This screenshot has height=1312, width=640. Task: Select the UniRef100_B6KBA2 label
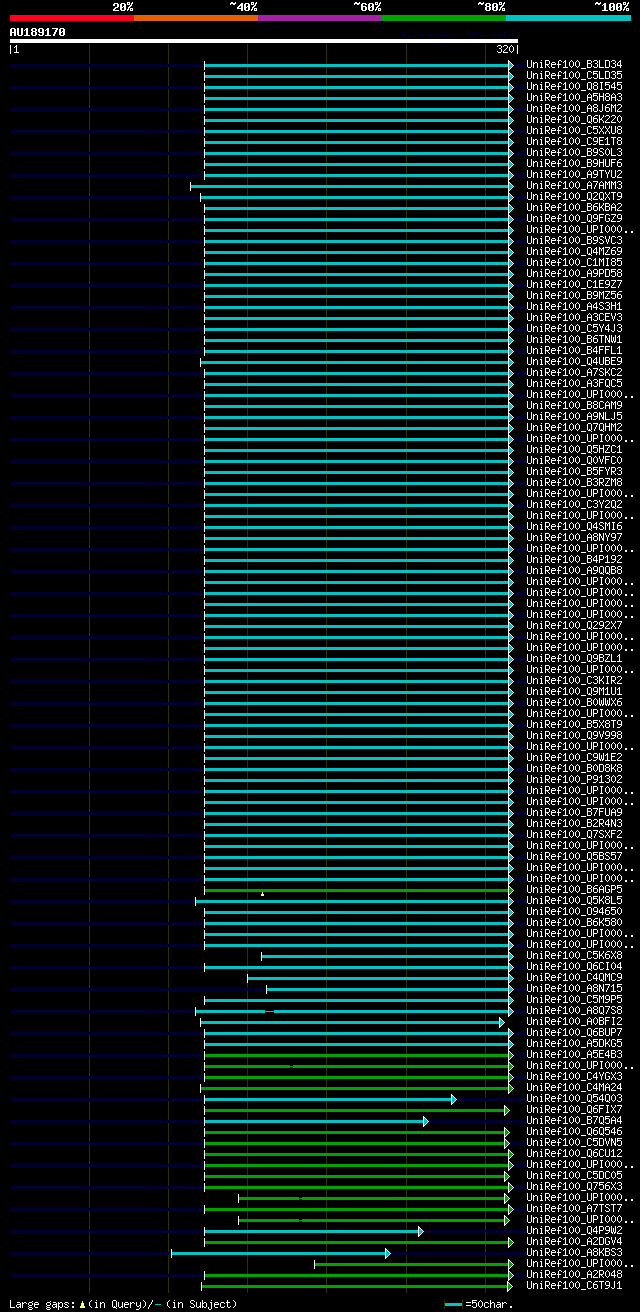point(574,208)
